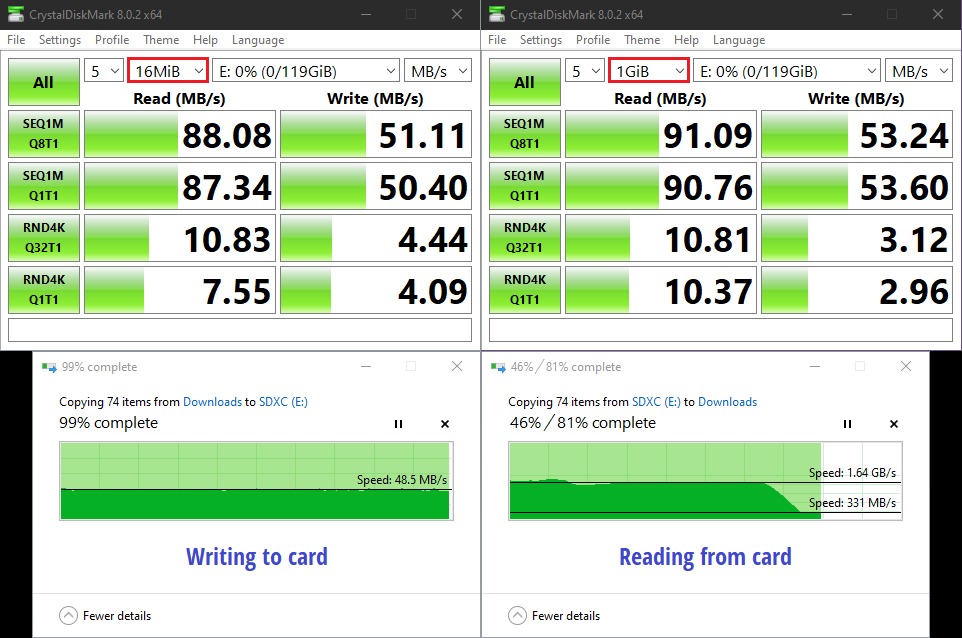Viewport: 962px width, 638px height.
Task: Open the SDXC (E:) link in left copy dialog
Action: pos(282,402)
